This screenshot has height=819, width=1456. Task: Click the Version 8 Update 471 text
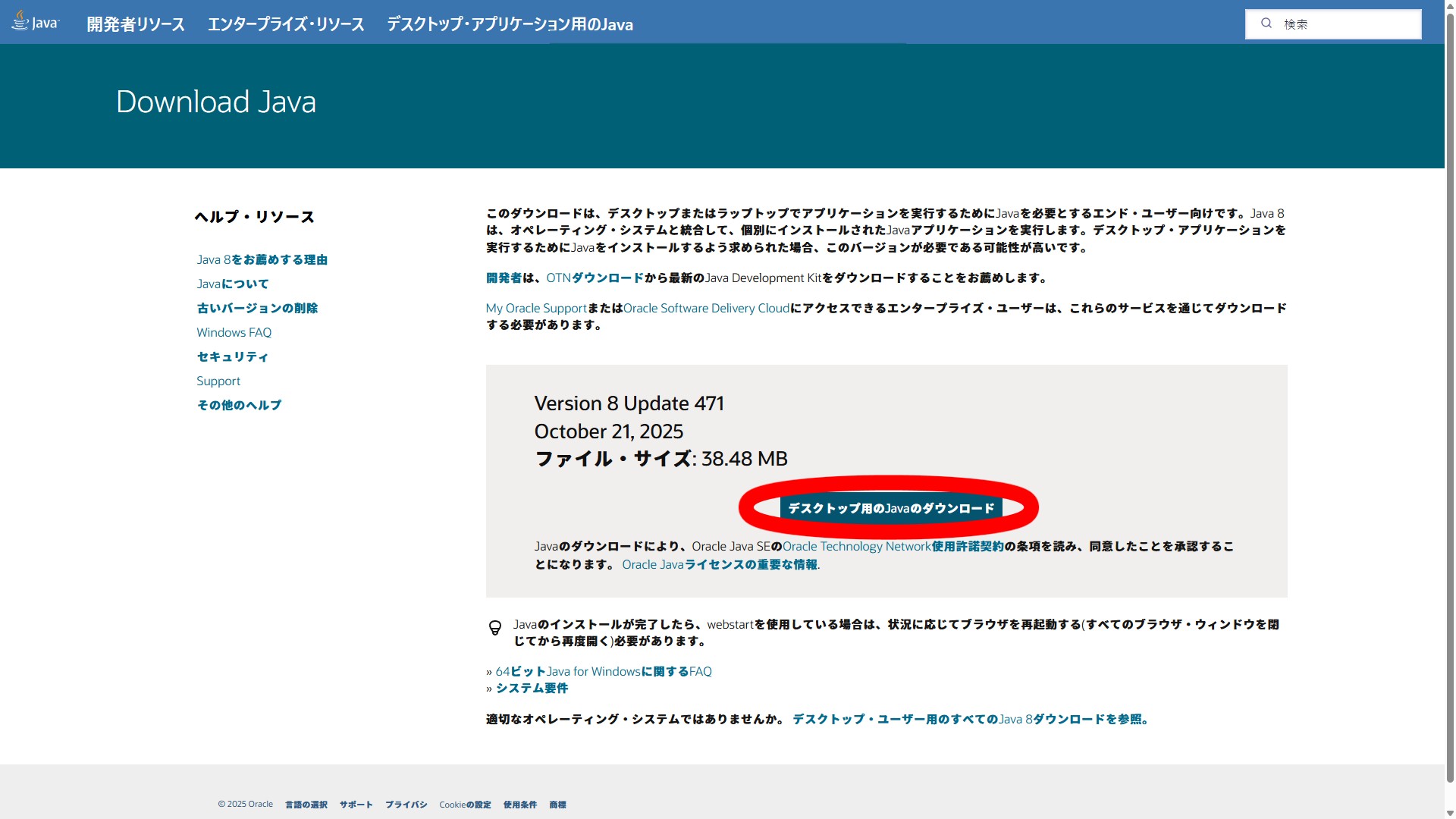[629, 403]
